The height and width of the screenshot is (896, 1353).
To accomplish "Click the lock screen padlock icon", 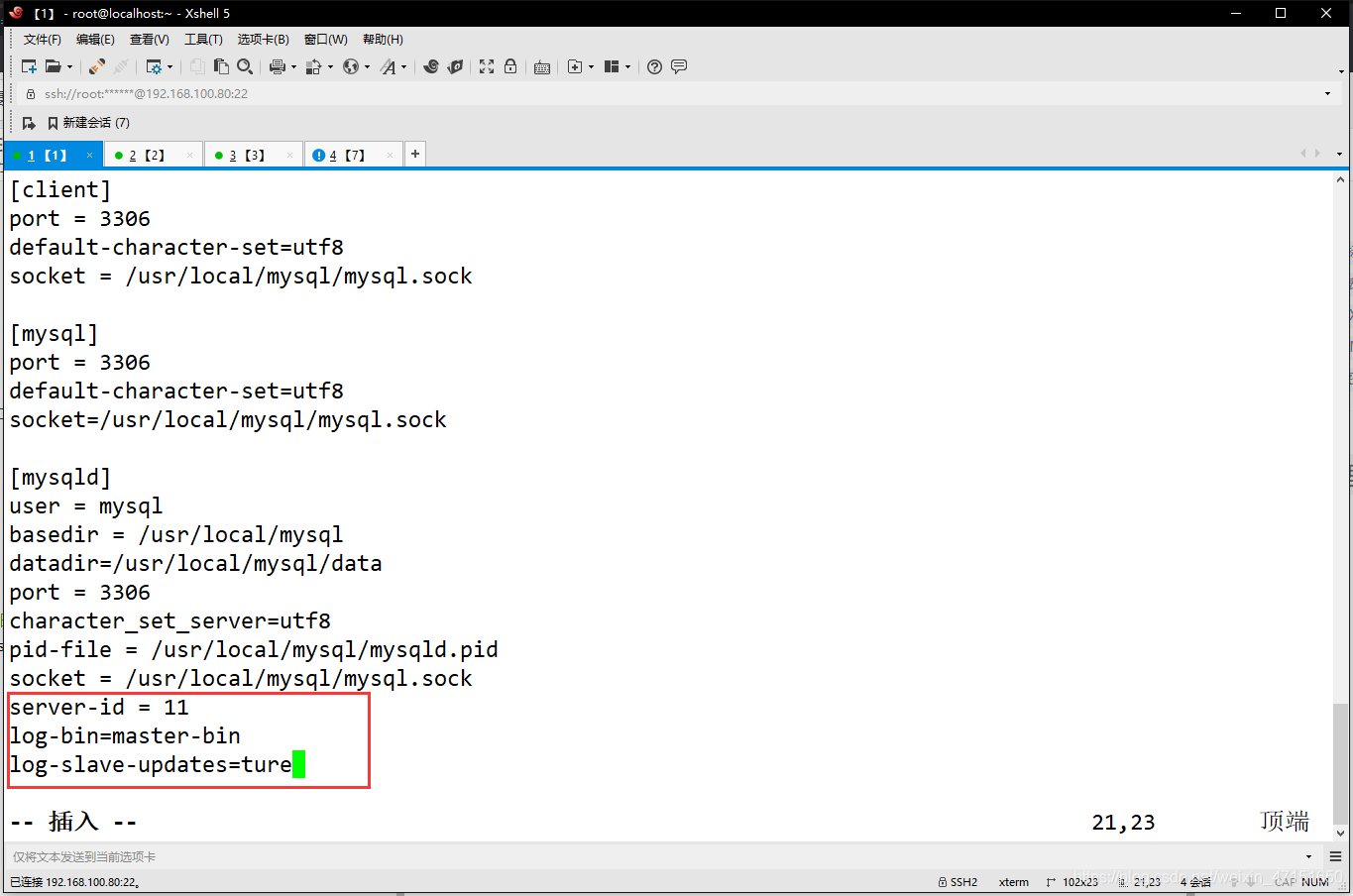I will [510, 66].
